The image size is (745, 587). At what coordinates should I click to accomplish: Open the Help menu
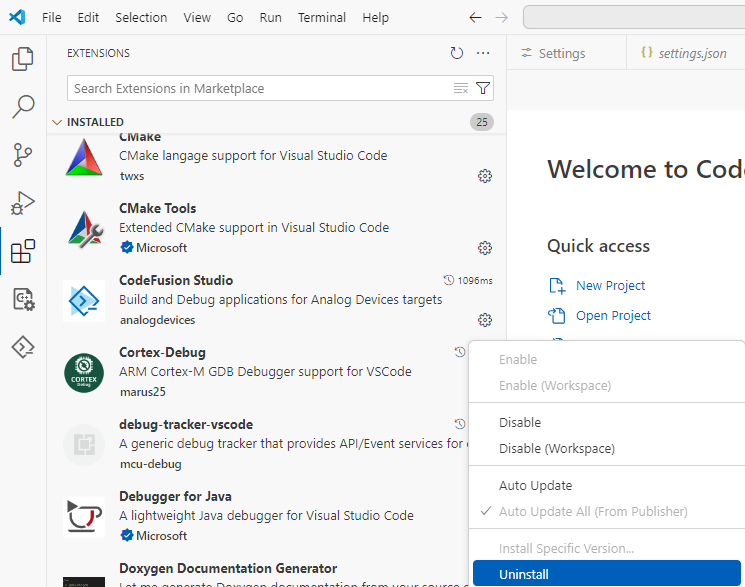375,18
